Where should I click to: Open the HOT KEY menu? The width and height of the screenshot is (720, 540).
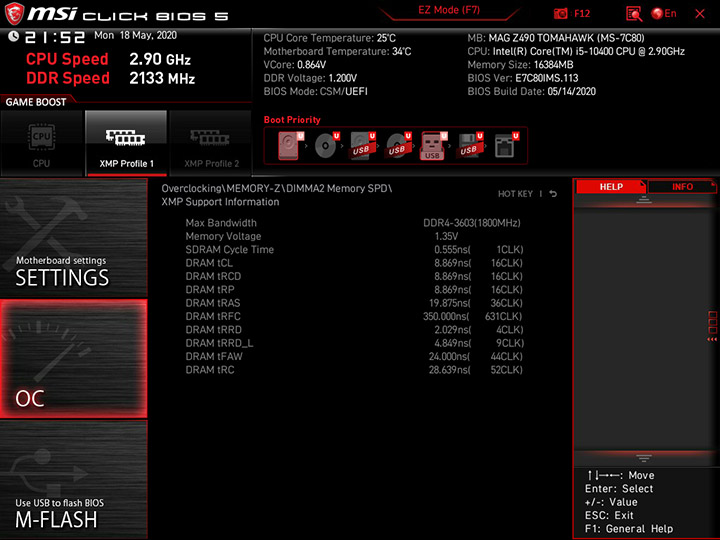click(515, 194)
